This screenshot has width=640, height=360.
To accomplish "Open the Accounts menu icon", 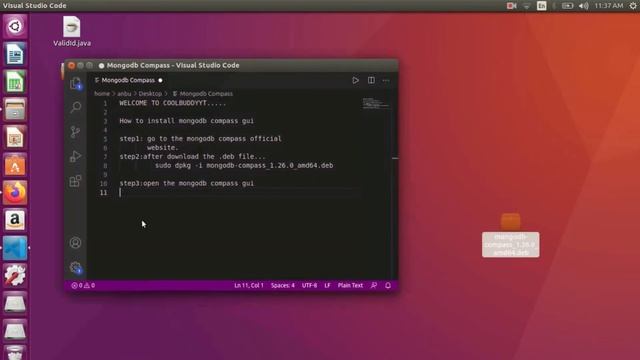I will tap(76, 243).
